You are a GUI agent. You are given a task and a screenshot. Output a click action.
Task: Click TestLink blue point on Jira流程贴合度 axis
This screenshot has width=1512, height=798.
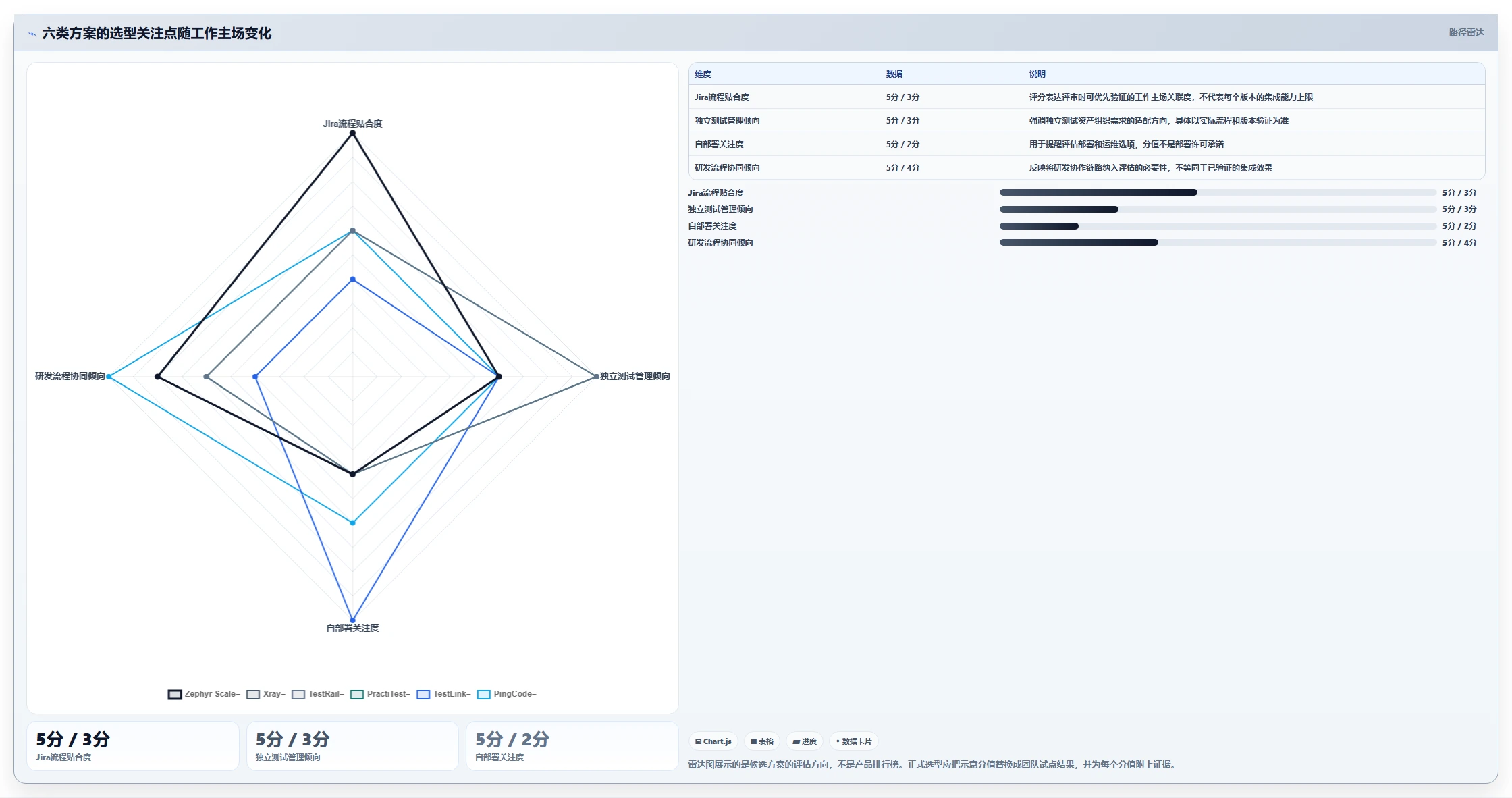352,279
